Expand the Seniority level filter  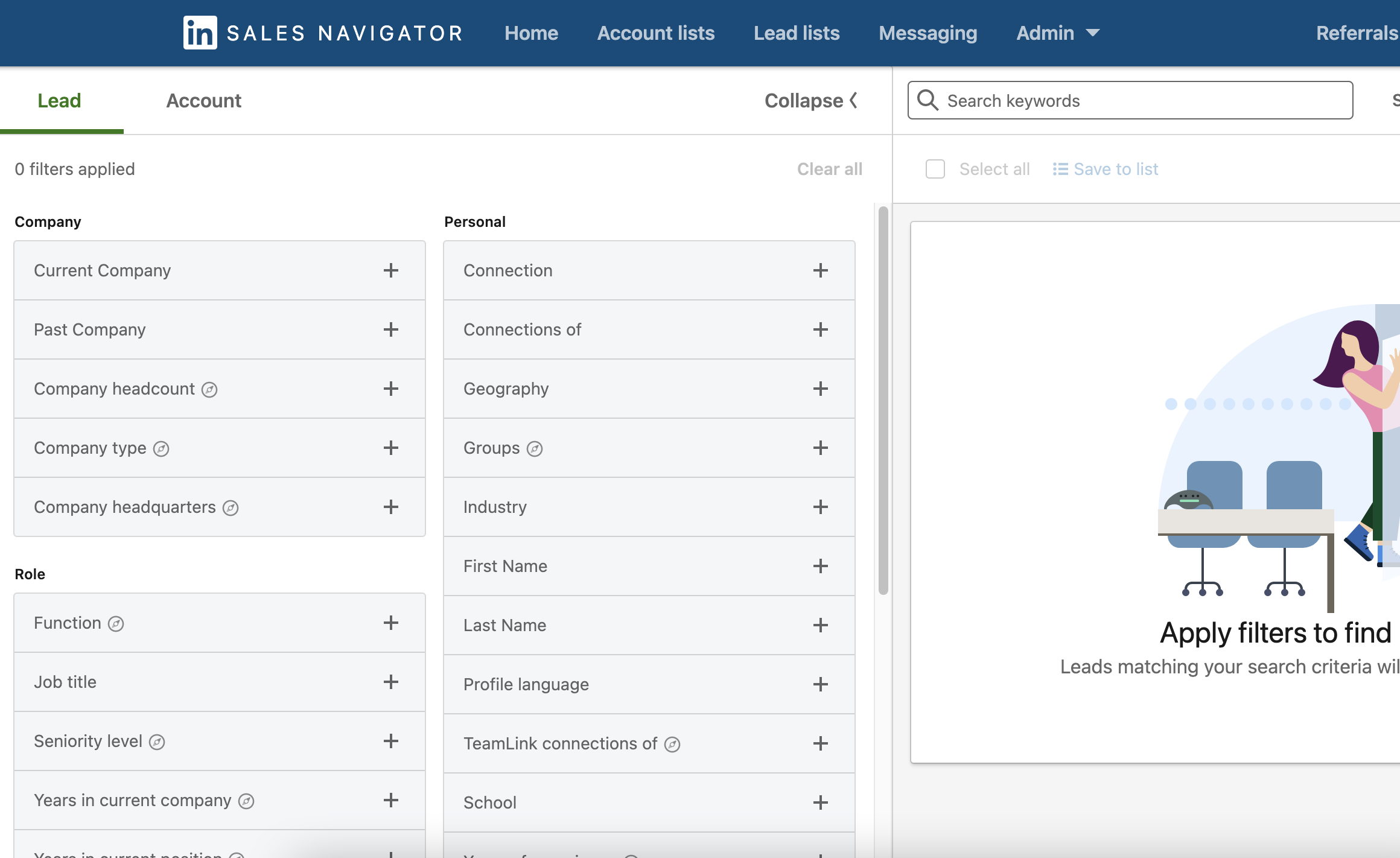click(x=391, y=741)
